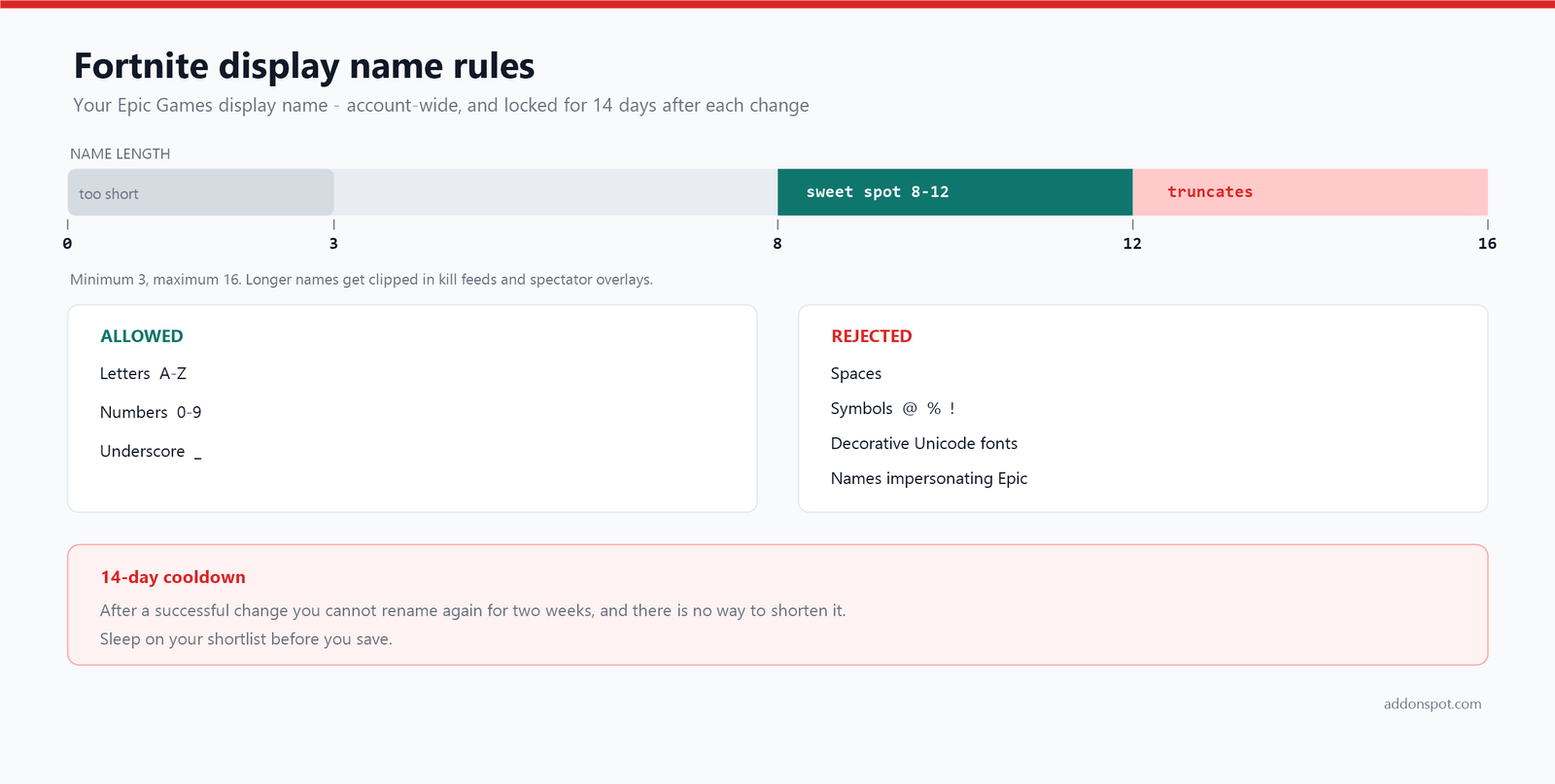Viewport: 1555px width, 784px height.
Task: Click the 'Underscore _' row
Action: (x=151, y=452)
